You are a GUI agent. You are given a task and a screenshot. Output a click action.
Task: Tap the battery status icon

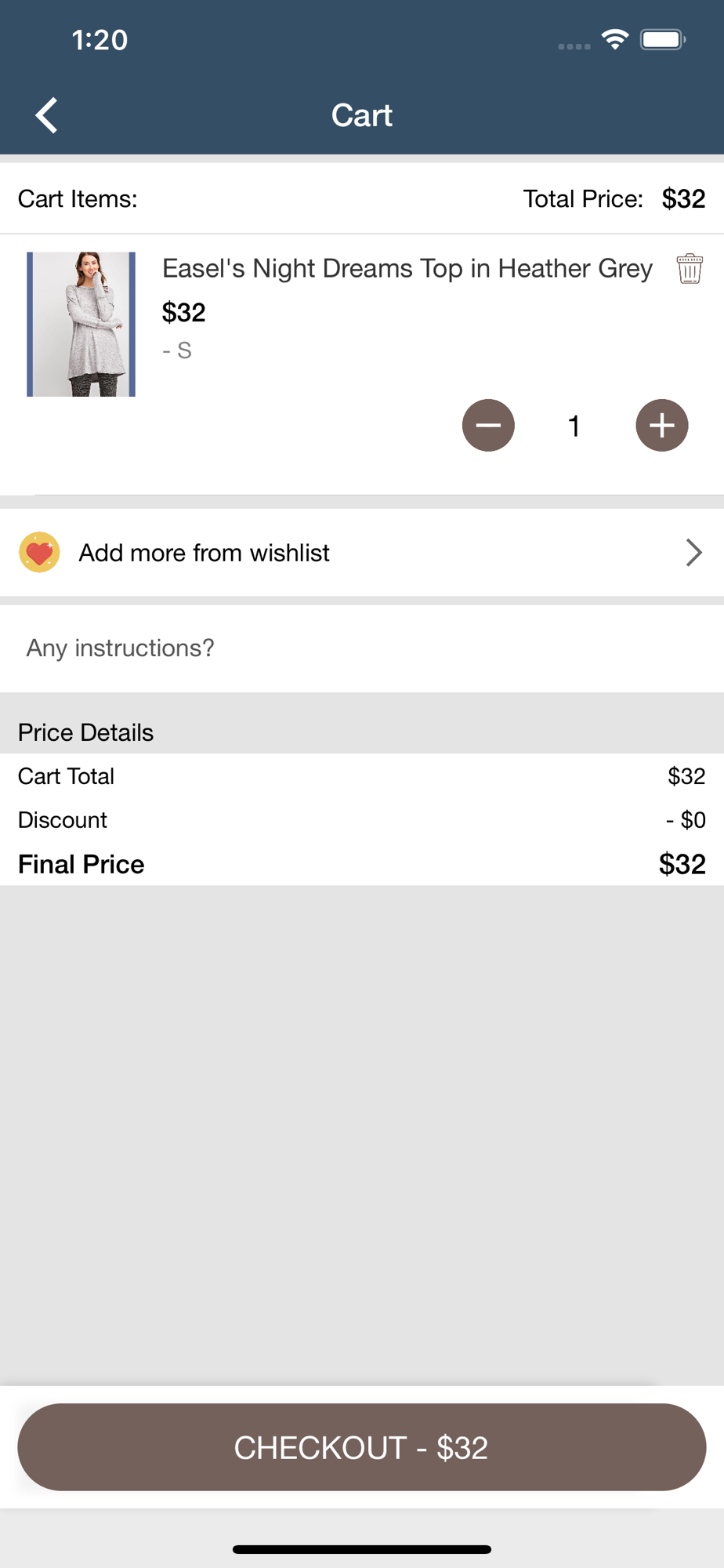[x=663, y=39]
